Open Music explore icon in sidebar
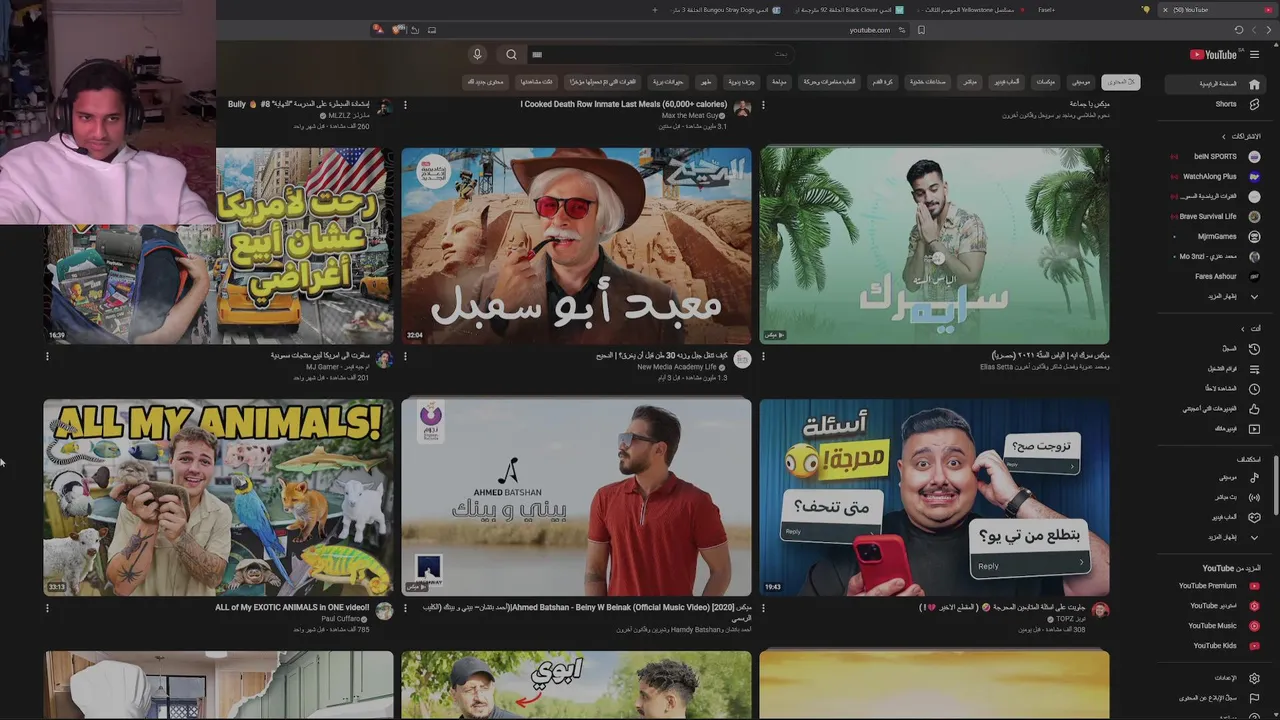 (1254, 477)
